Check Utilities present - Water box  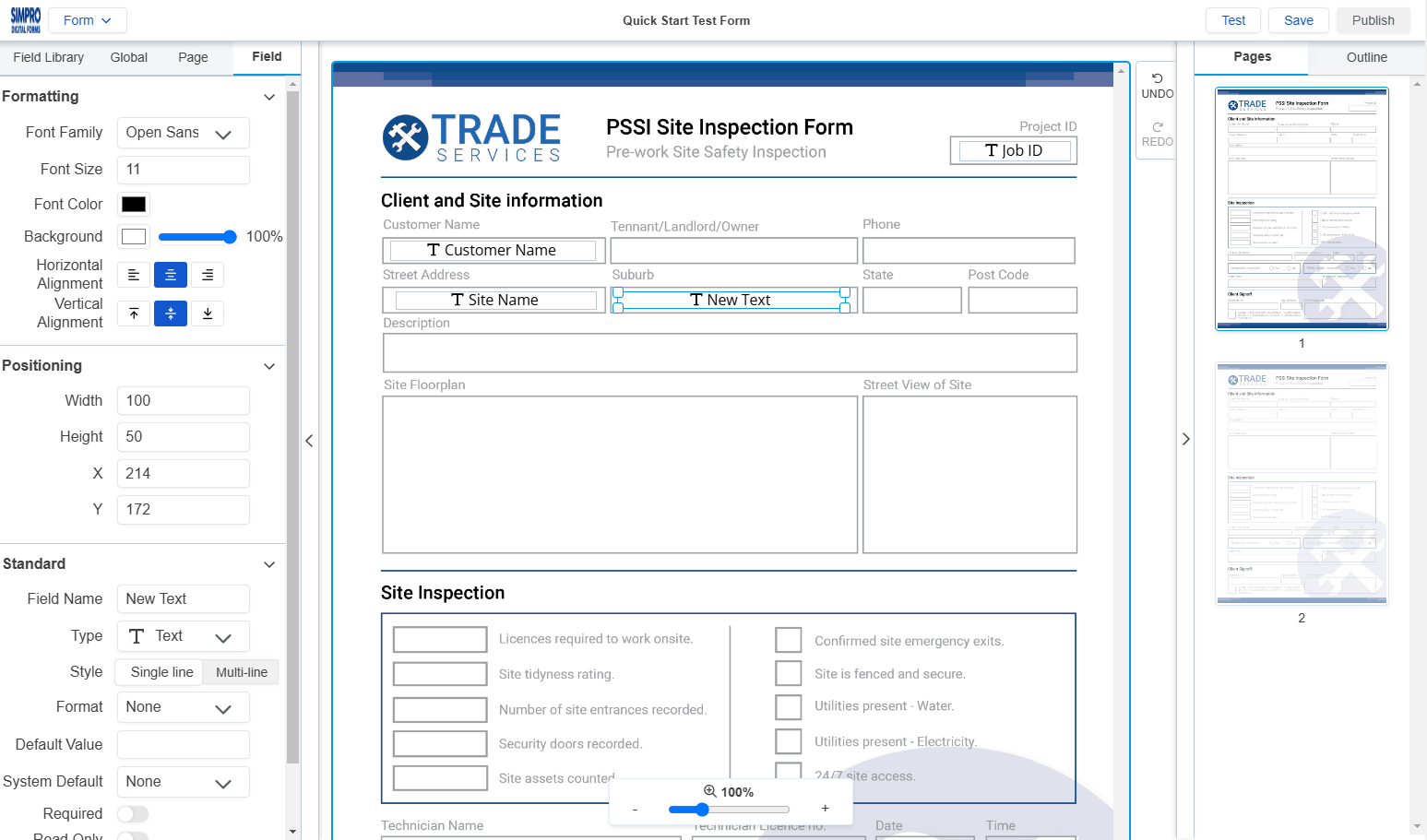(789, 707)
